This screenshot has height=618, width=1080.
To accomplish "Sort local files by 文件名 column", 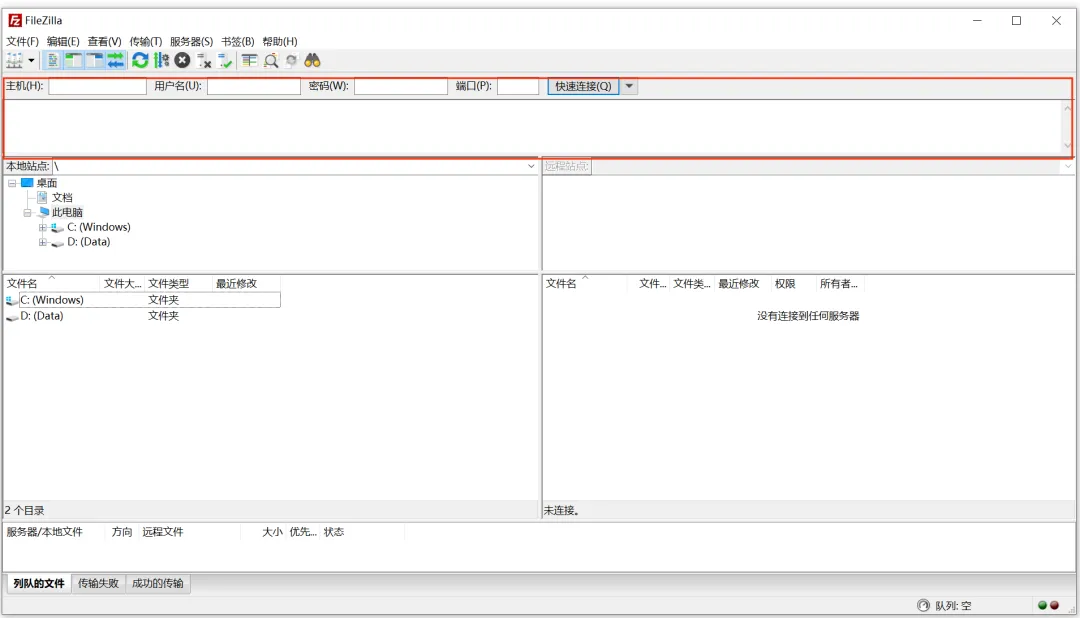I will coord(52,284).
